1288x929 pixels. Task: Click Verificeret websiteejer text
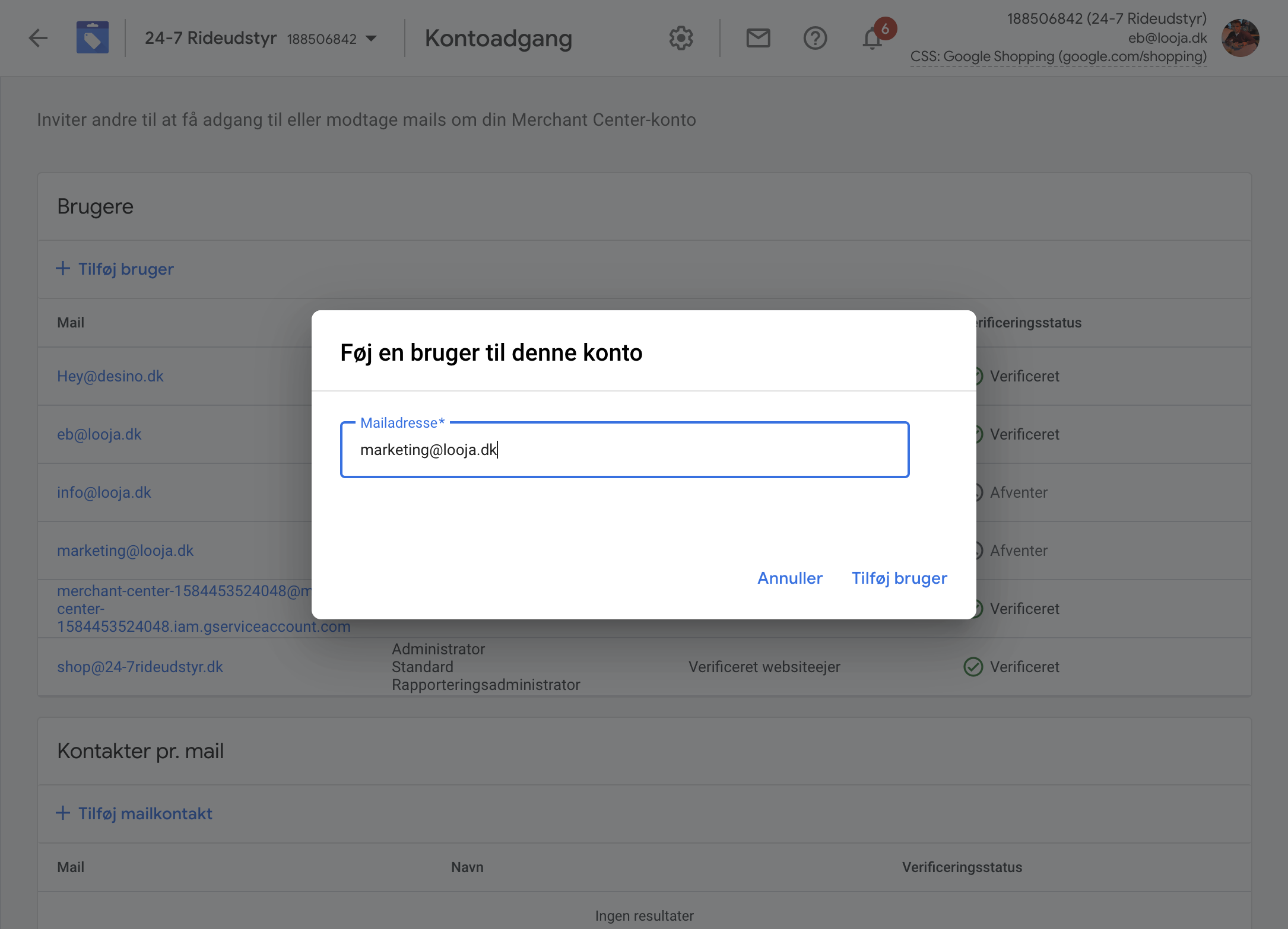pos(764,667)
